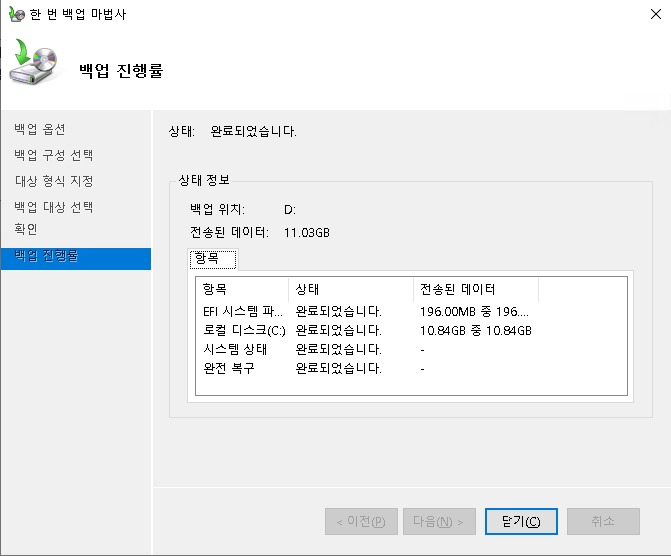This screenshot has height=556, width=671.
Task: Select the 시스템 상태 row
Action: [235, 349]
